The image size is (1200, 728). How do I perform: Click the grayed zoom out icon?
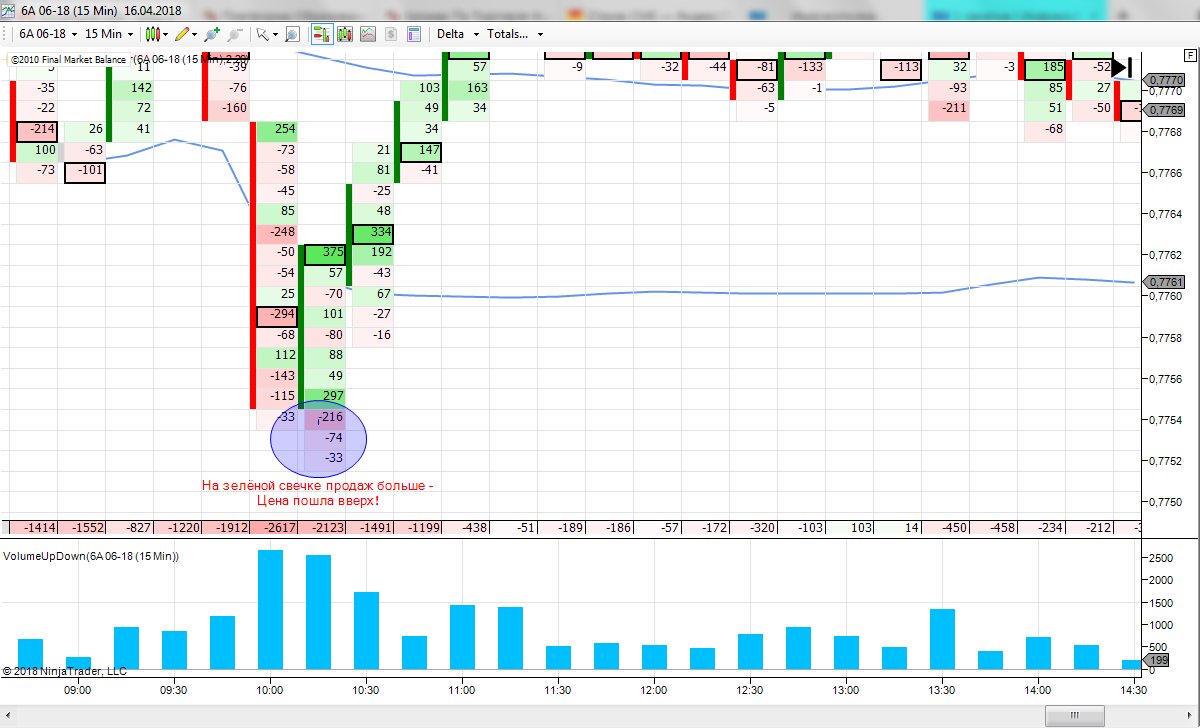pyautogui.click(x=234, y=33)
